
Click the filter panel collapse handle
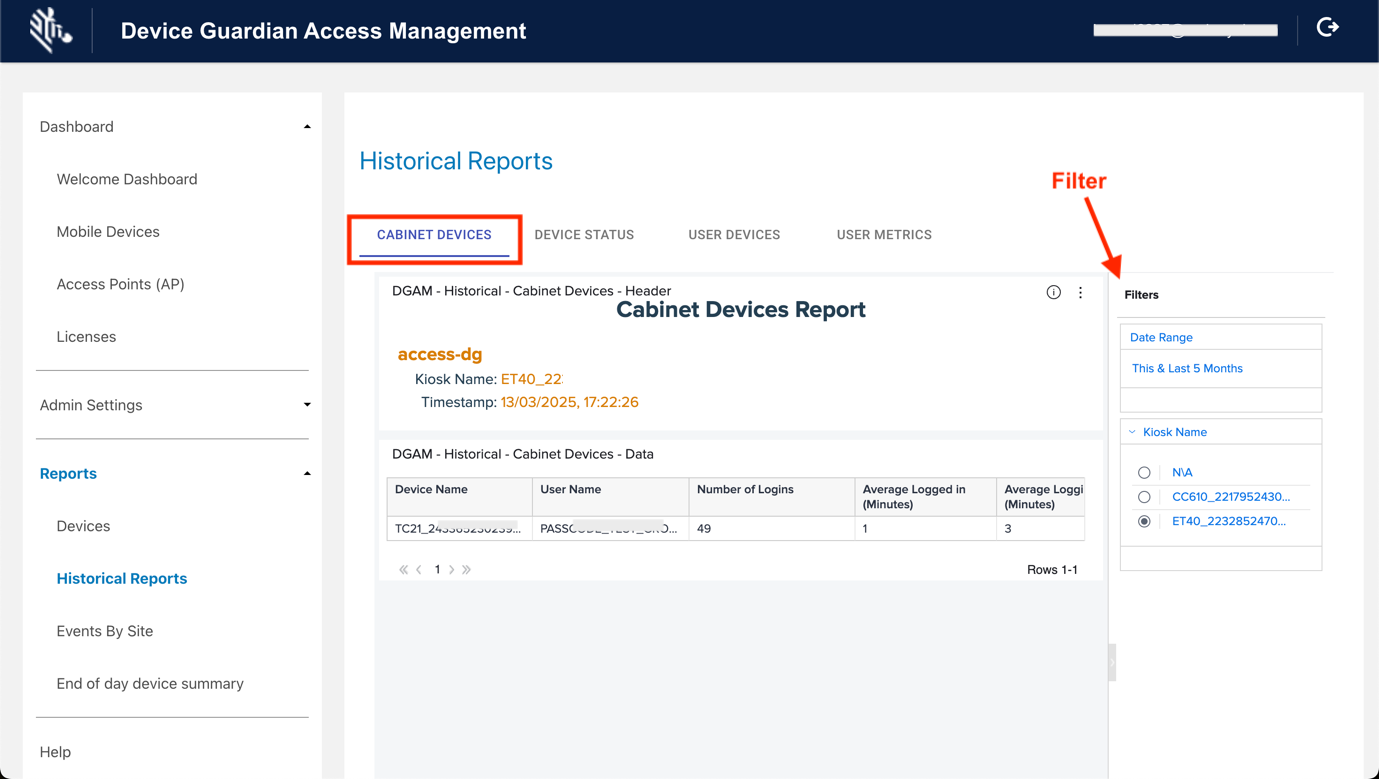[x=1112, y=662]
